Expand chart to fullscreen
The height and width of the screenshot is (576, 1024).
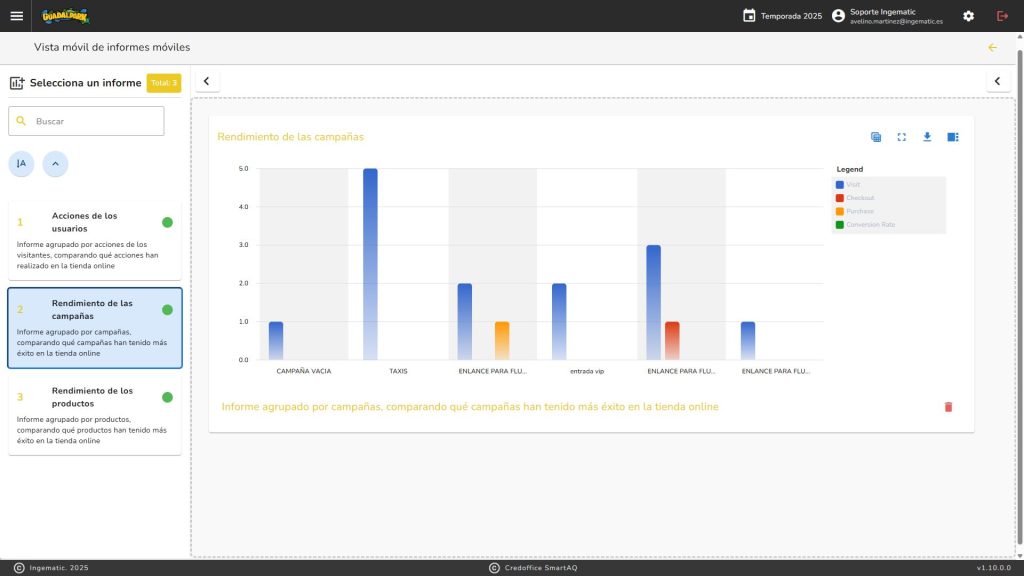click(901, 137)
